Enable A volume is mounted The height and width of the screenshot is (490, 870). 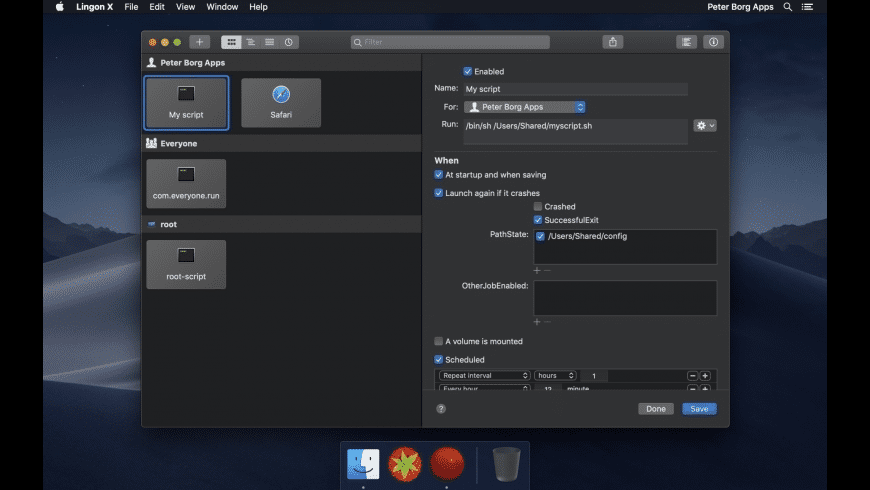[x=439, y=341]
